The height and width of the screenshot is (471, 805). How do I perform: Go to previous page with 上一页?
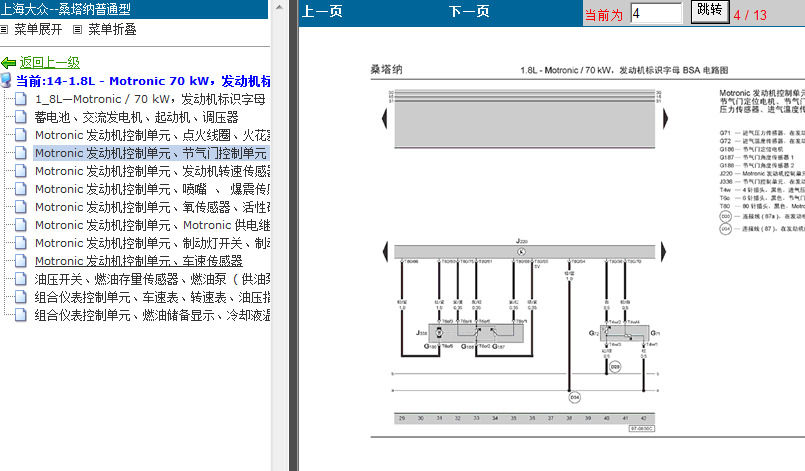click(x=322, y=11)
